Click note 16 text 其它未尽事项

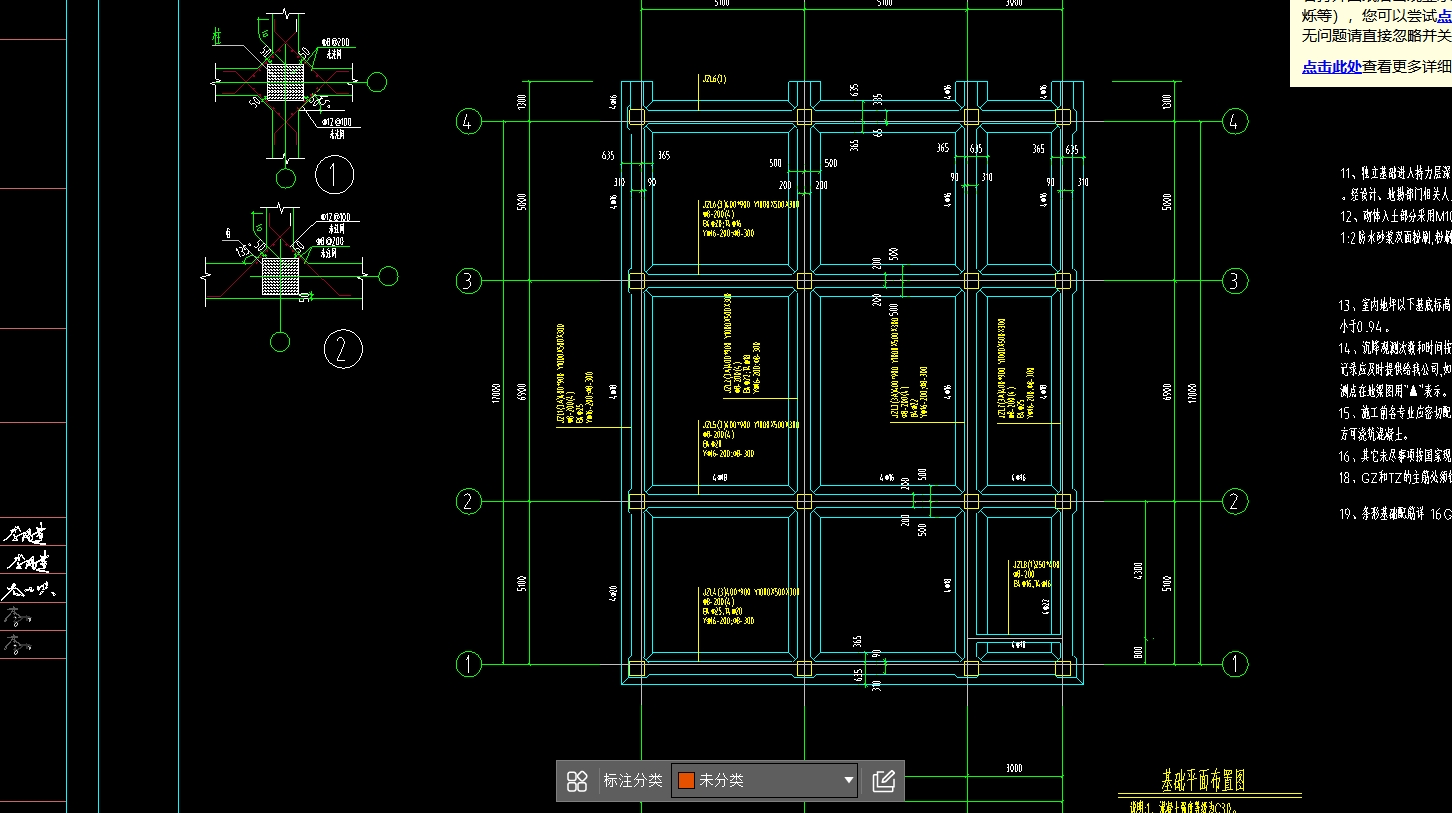tap(1395, 456)
